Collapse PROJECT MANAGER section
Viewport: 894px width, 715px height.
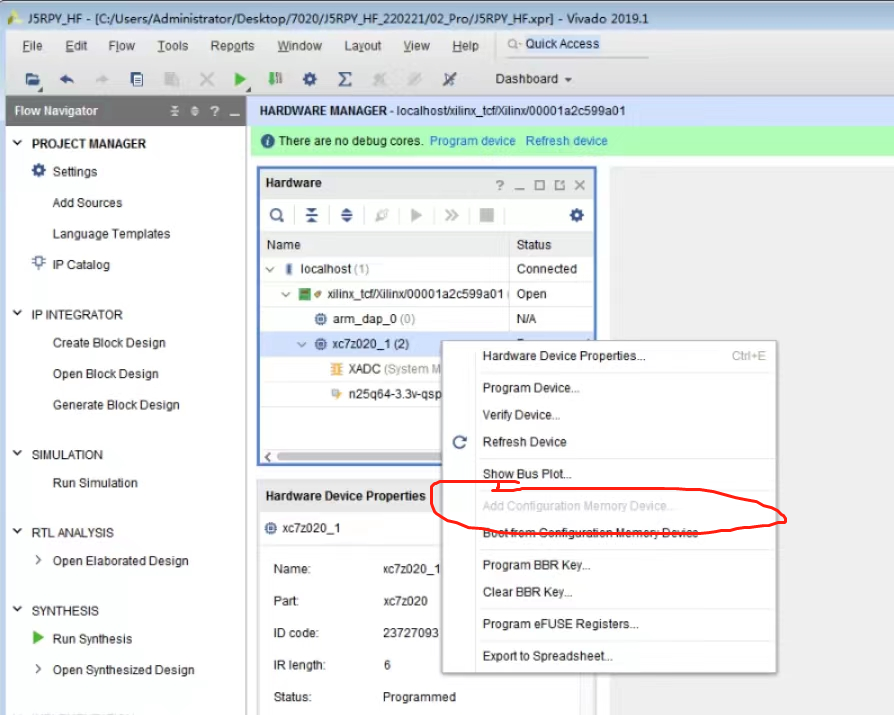(18, 143)
